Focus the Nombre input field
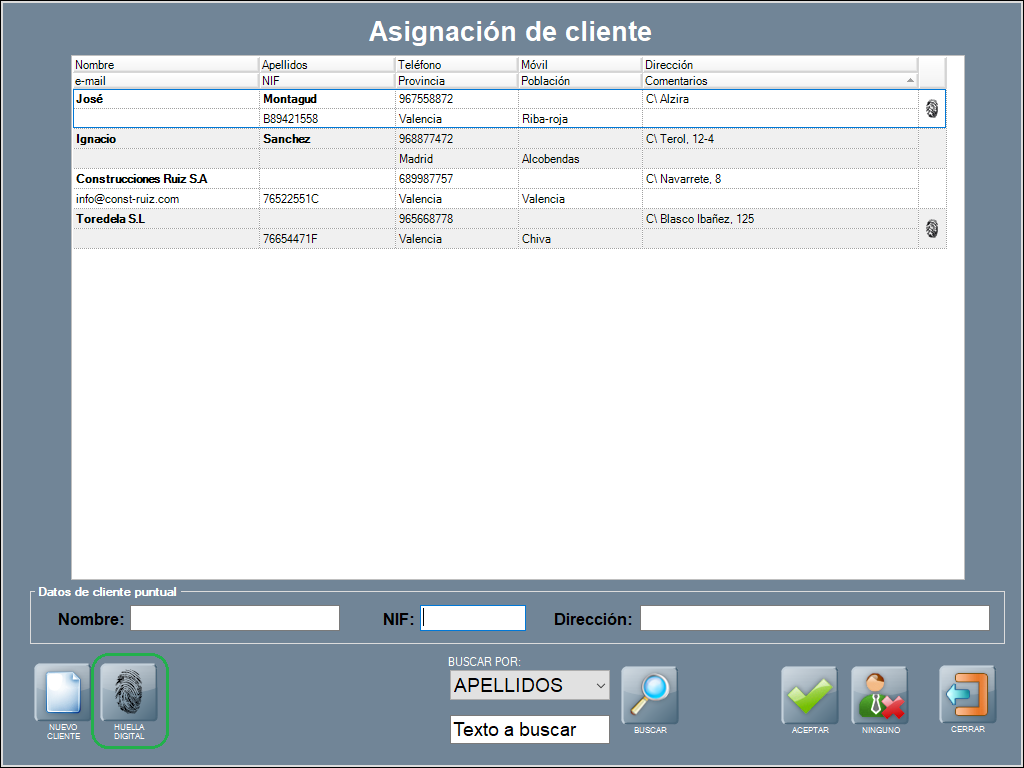Image resolution: width=1024 pixels, height=768 pixels. (235, 619)
